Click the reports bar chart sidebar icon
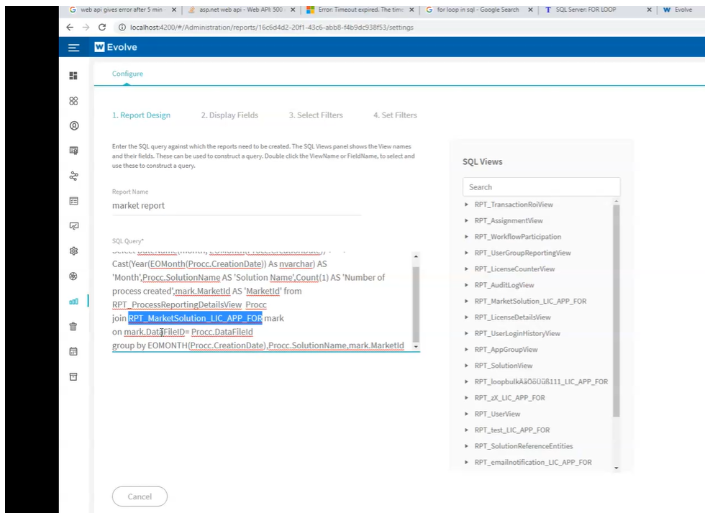Image resolution: width=712 pixels, height=519 pixels. [73, 301]
